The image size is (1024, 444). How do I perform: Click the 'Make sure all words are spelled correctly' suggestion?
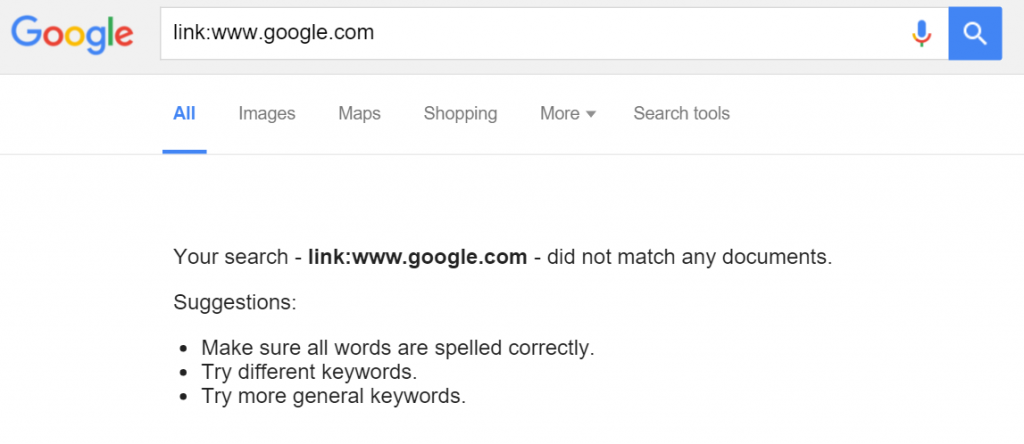398,348
